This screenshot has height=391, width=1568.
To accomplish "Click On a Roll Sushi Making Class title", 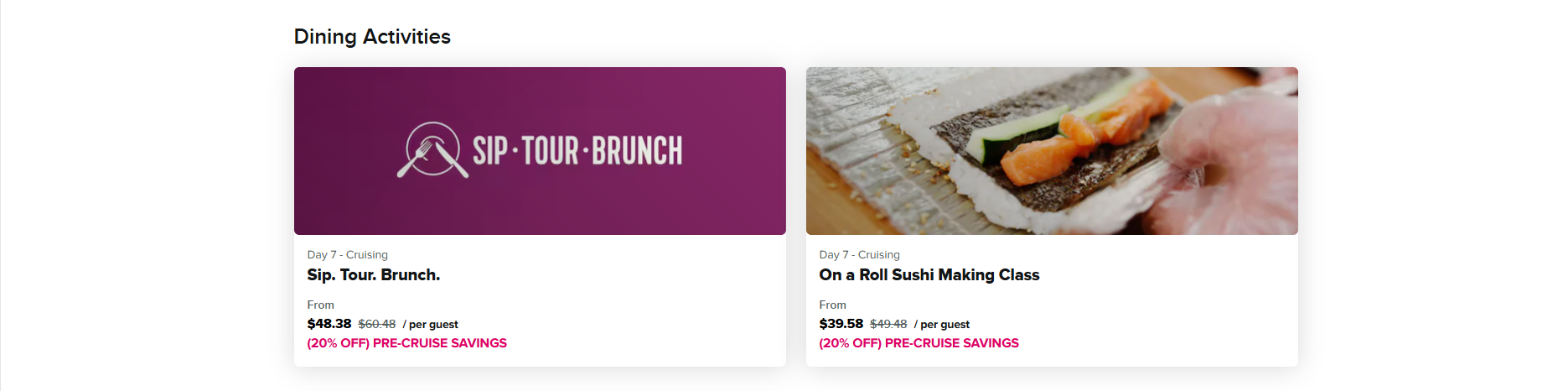I will click(929, 275).
